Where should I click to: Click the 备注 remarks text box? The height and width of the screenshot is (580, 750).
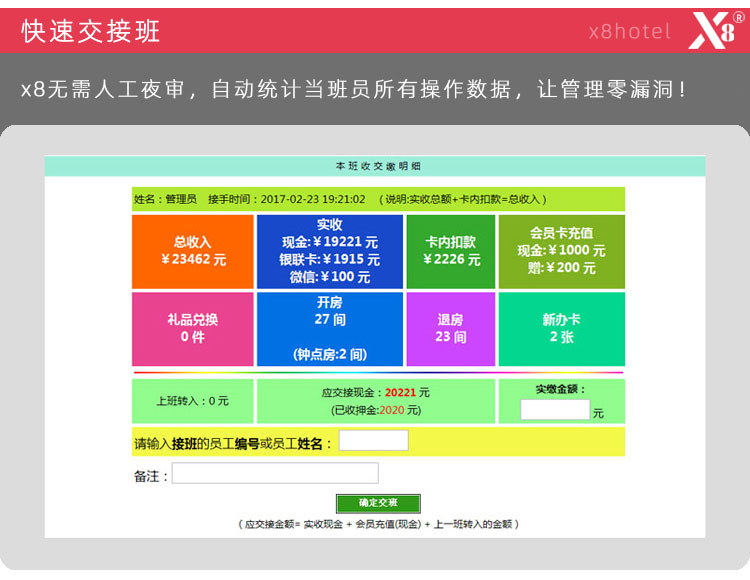(275, 473)
